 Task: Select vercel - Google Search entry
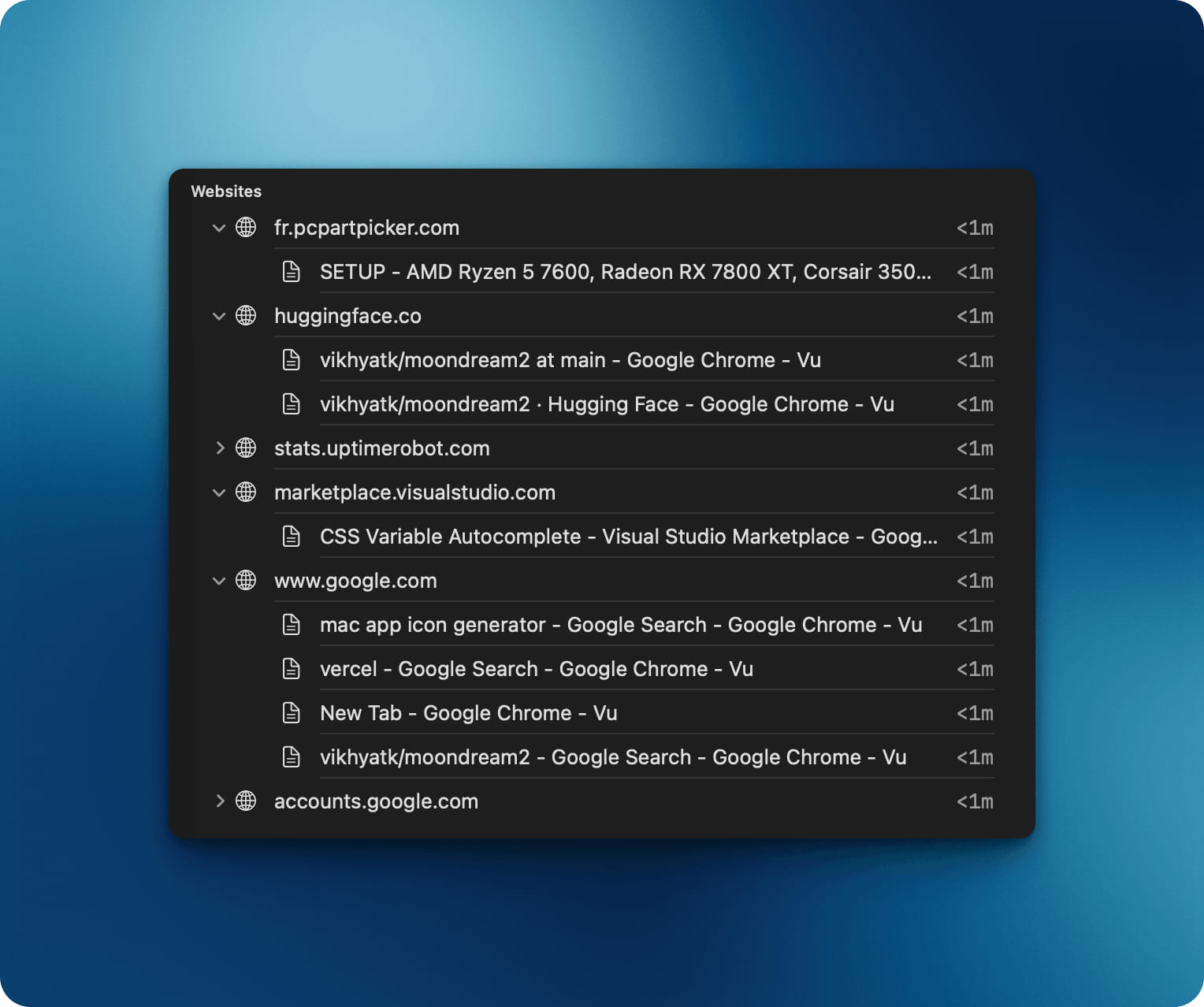[x=536, y=669]
